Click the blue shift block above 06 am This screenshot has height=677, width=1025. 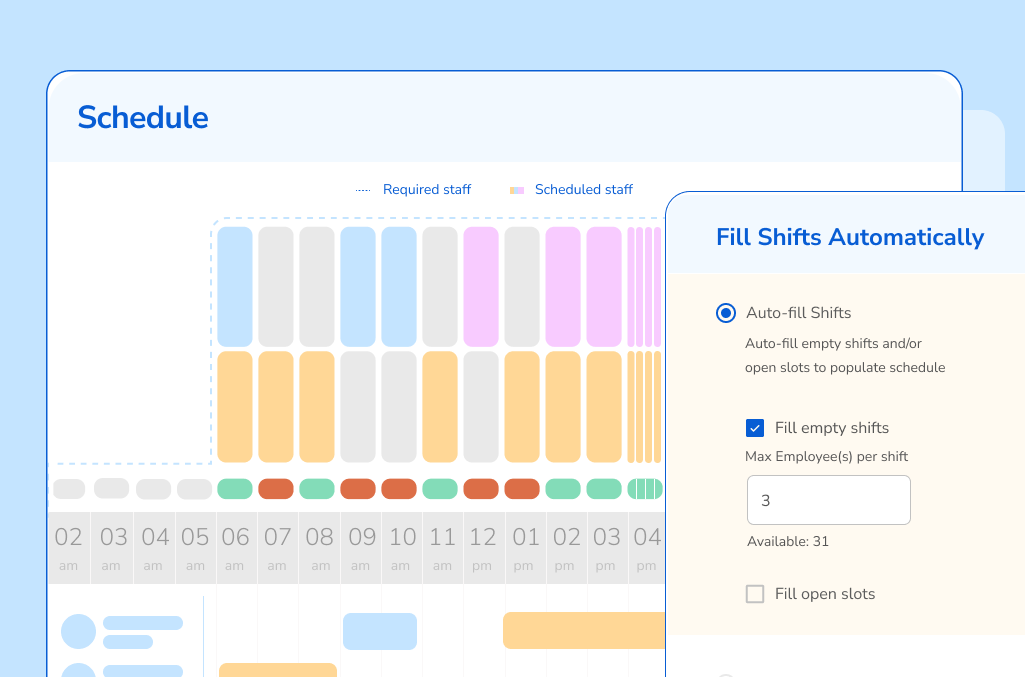(236, 285)
